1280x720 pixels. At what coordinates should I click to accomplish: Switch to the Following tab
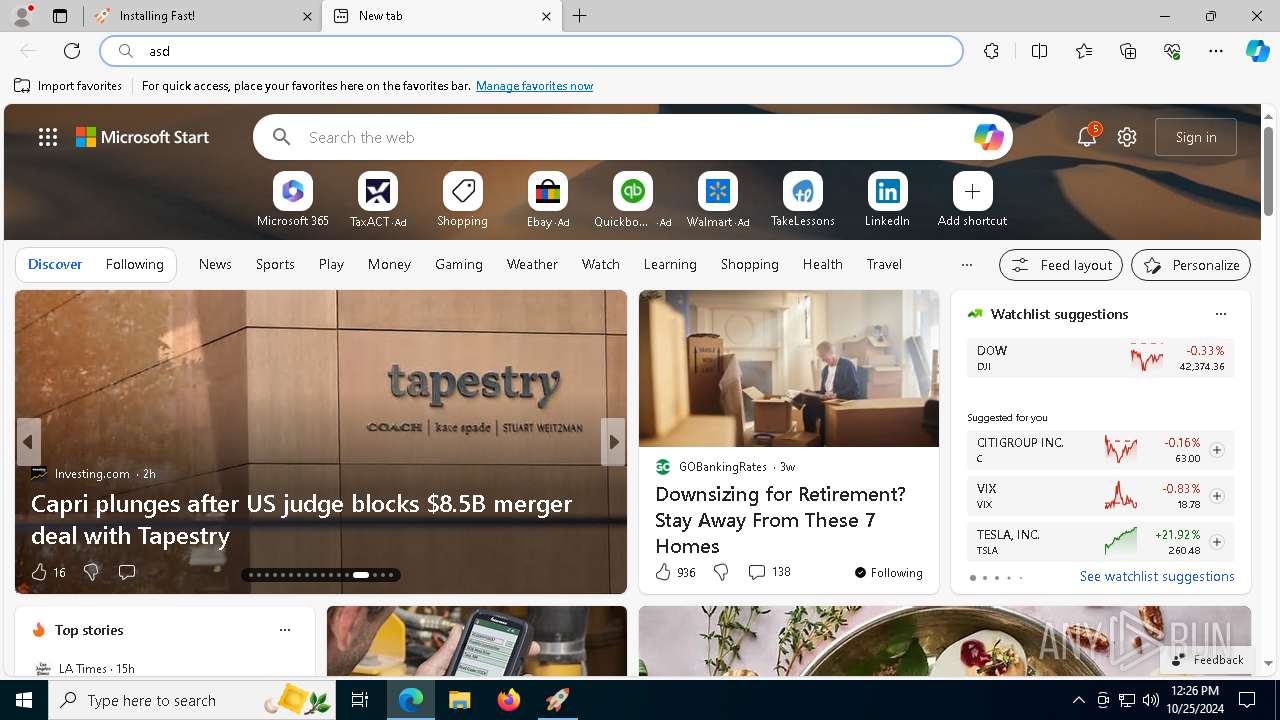135,265
